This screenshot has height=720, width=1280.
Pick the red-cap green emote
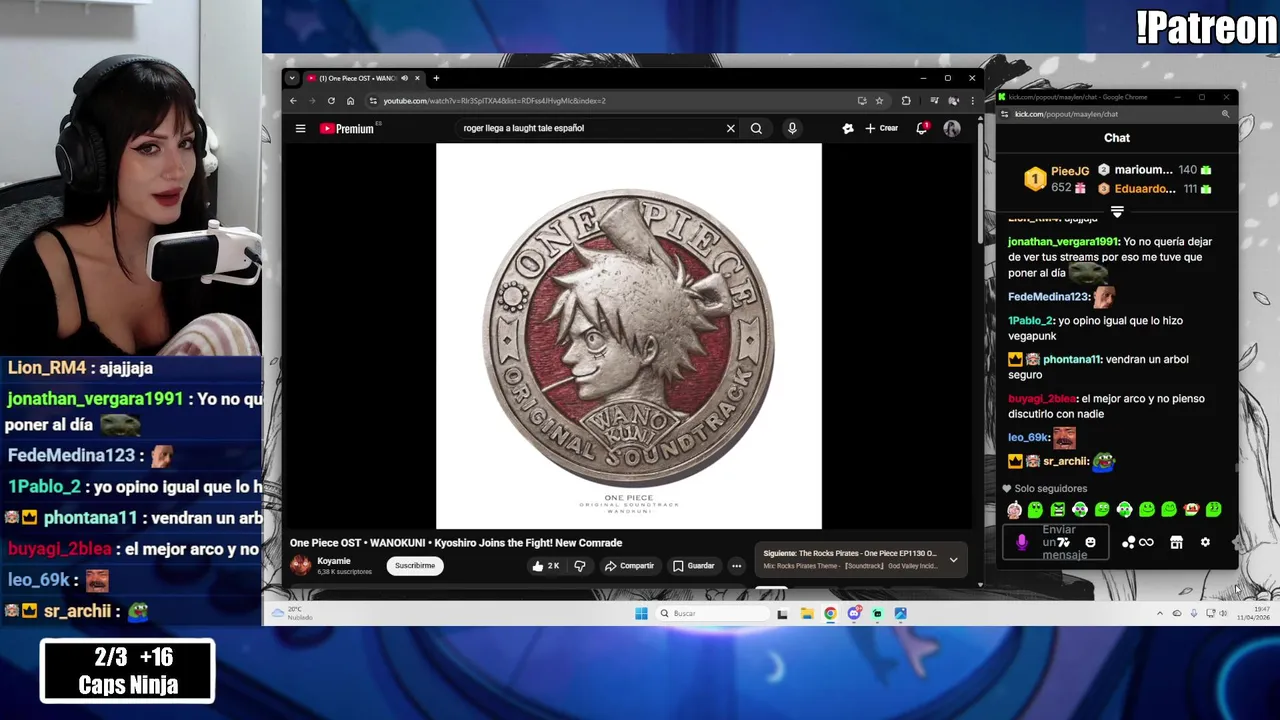pyautogui.click(x=1191, y=510)
